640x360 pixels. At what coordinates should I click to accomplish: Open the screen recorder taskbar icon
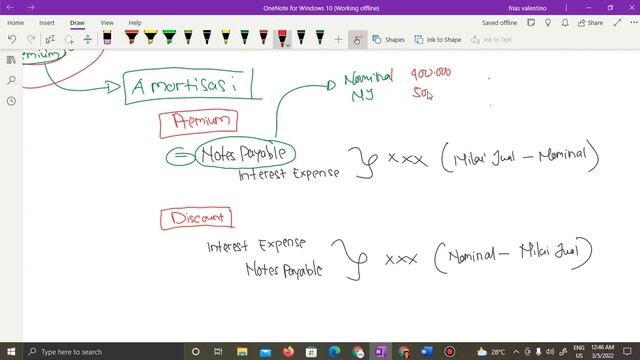coord(450,351)
